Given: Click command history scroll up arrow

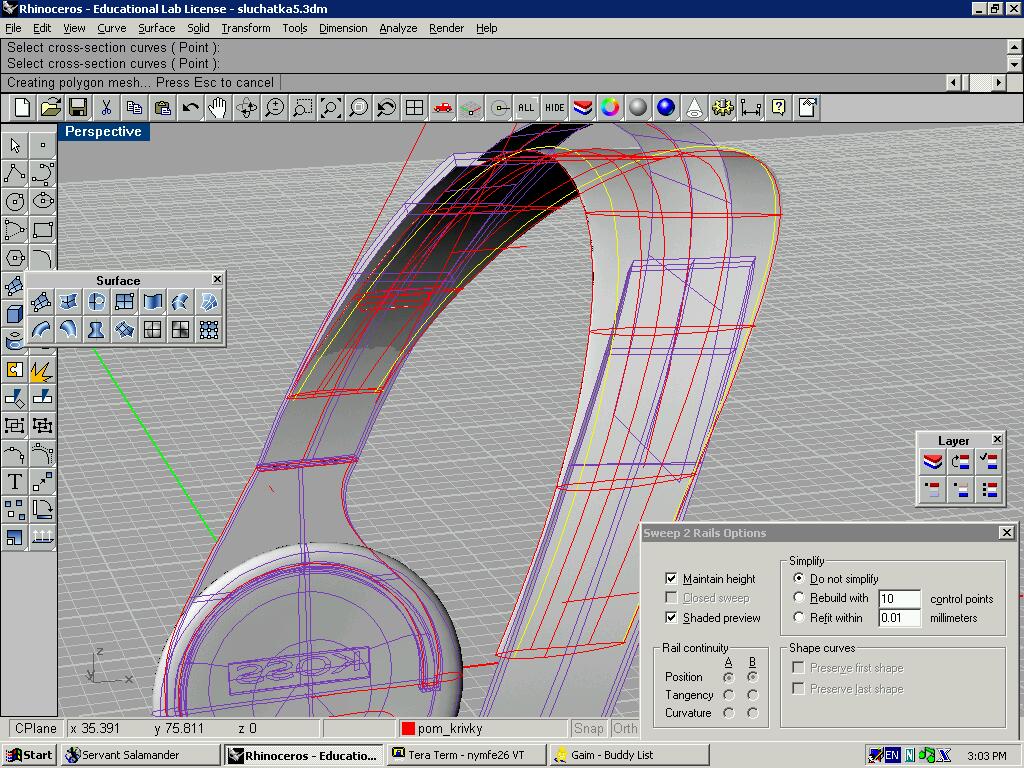Looking at the screenshot, I should pos(1014,47).
